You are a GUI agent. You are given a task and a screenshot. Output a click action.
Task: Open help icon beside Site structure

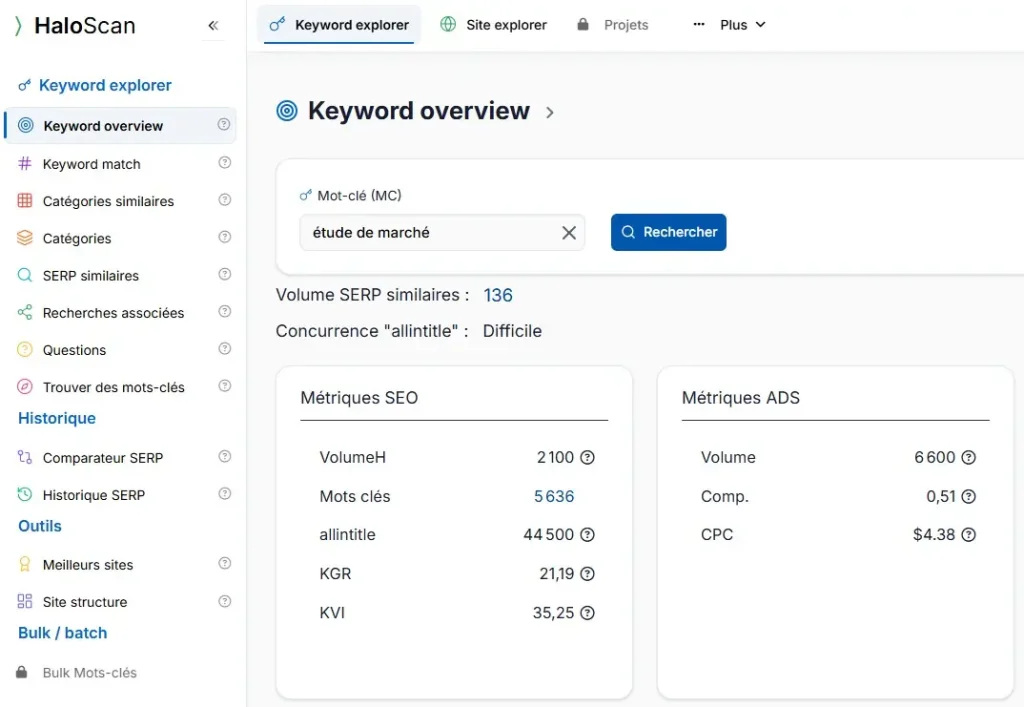pyautogui.click(x=225, y=601)
